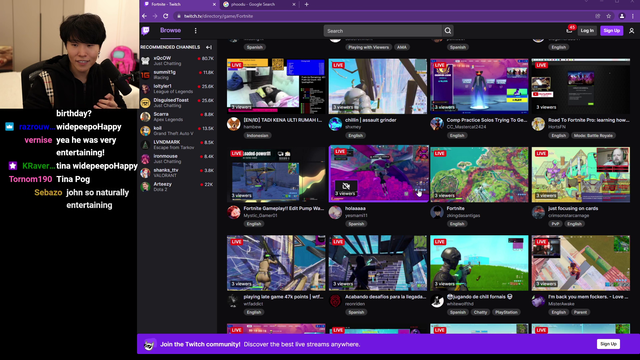Open shanks_ttv channel in sidebar
The image size is (640, 360).
point(177,173)
